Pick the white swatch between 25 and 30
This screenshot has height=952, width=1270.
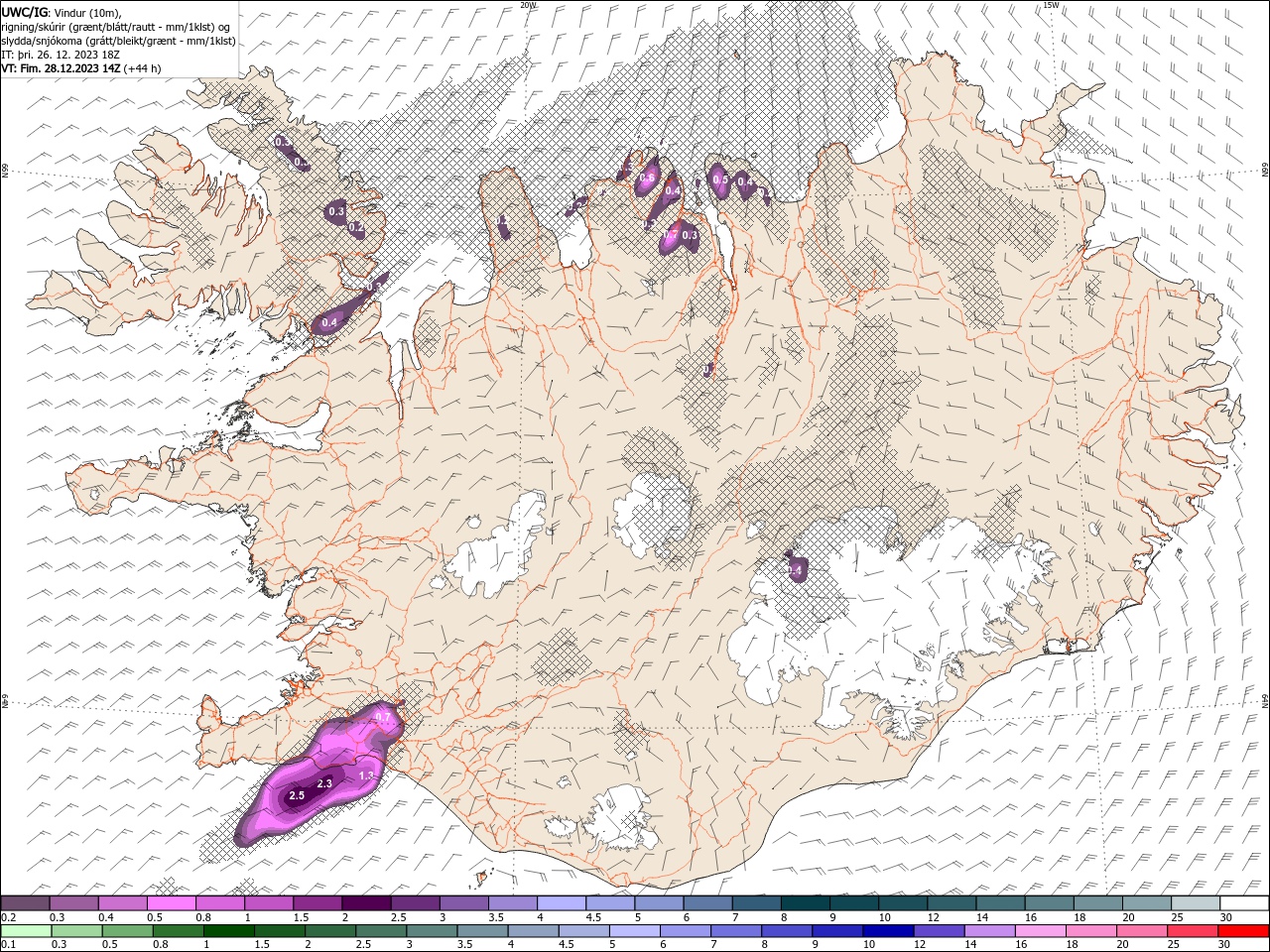click(x=1244, y=903)
